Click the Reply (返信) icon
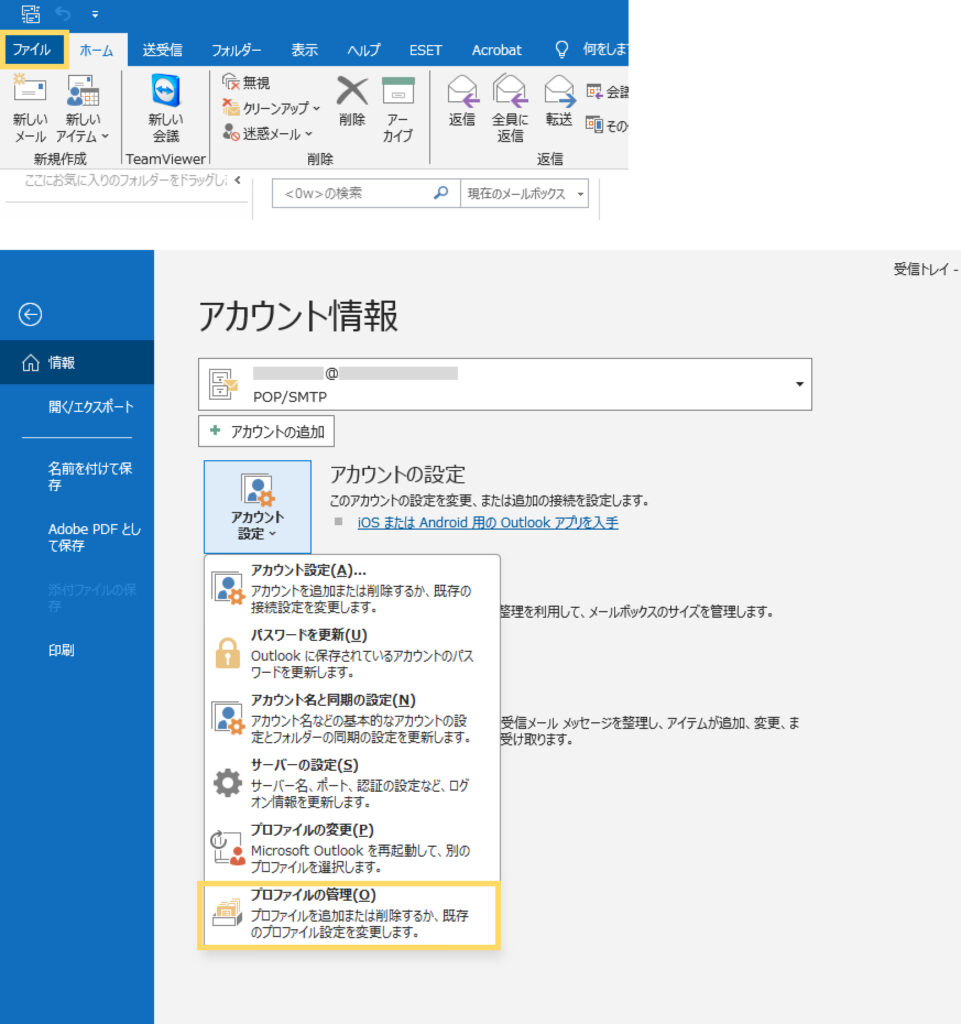This screenshot has height=1024, width=961. point(462,92)
